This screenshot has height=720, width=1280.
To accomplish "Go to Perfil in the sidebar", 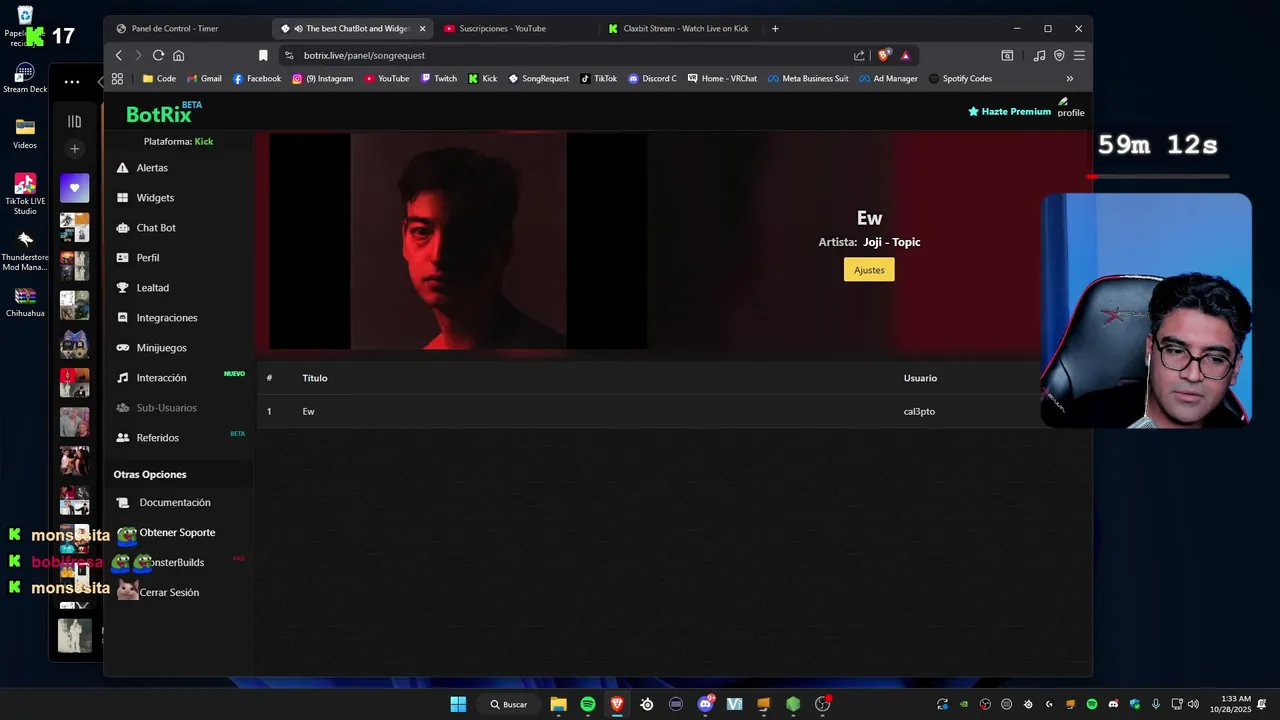I will pyautogui.click(x=148, y=258).
